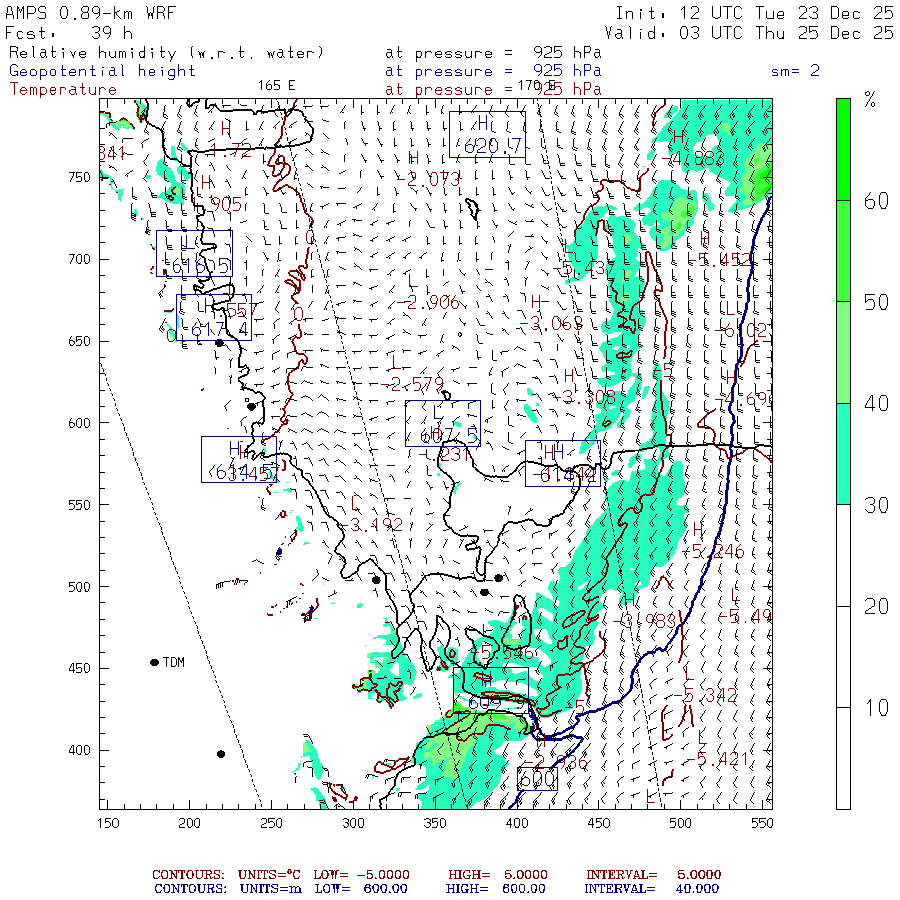Screen dimensions: 900x900
Task: Select the 'Fcst: 39 h' forecast hour text
Action: pos(69,33)
